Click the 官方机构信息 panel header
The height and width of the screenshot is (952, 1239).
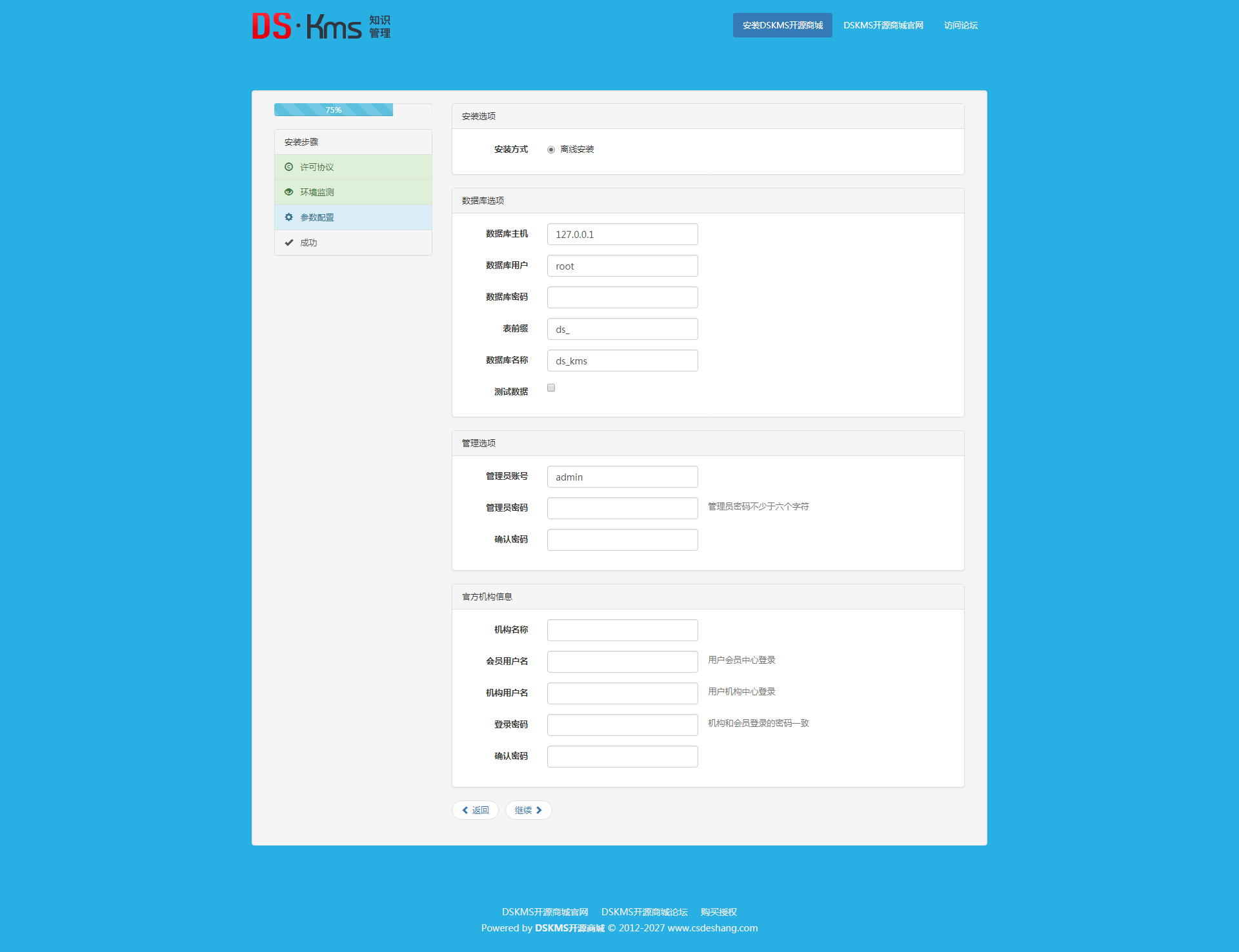point(708,597)
